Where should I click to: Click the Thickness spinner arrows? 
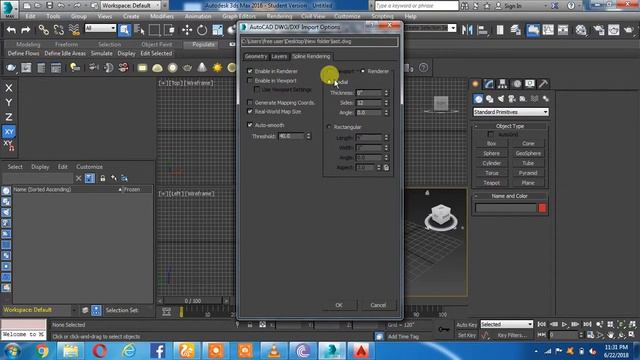coord(386,93)
